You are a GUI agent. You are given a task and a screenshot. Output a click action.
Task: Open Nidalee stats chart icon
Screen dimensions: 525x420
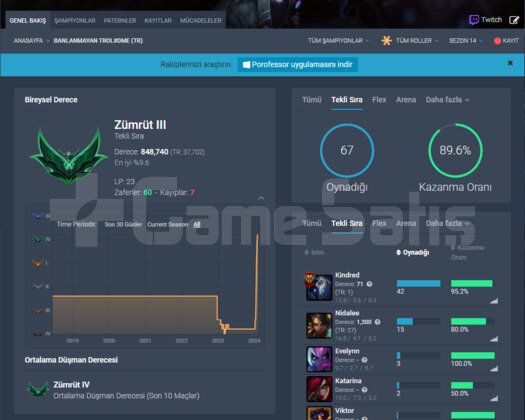point(494,339)
